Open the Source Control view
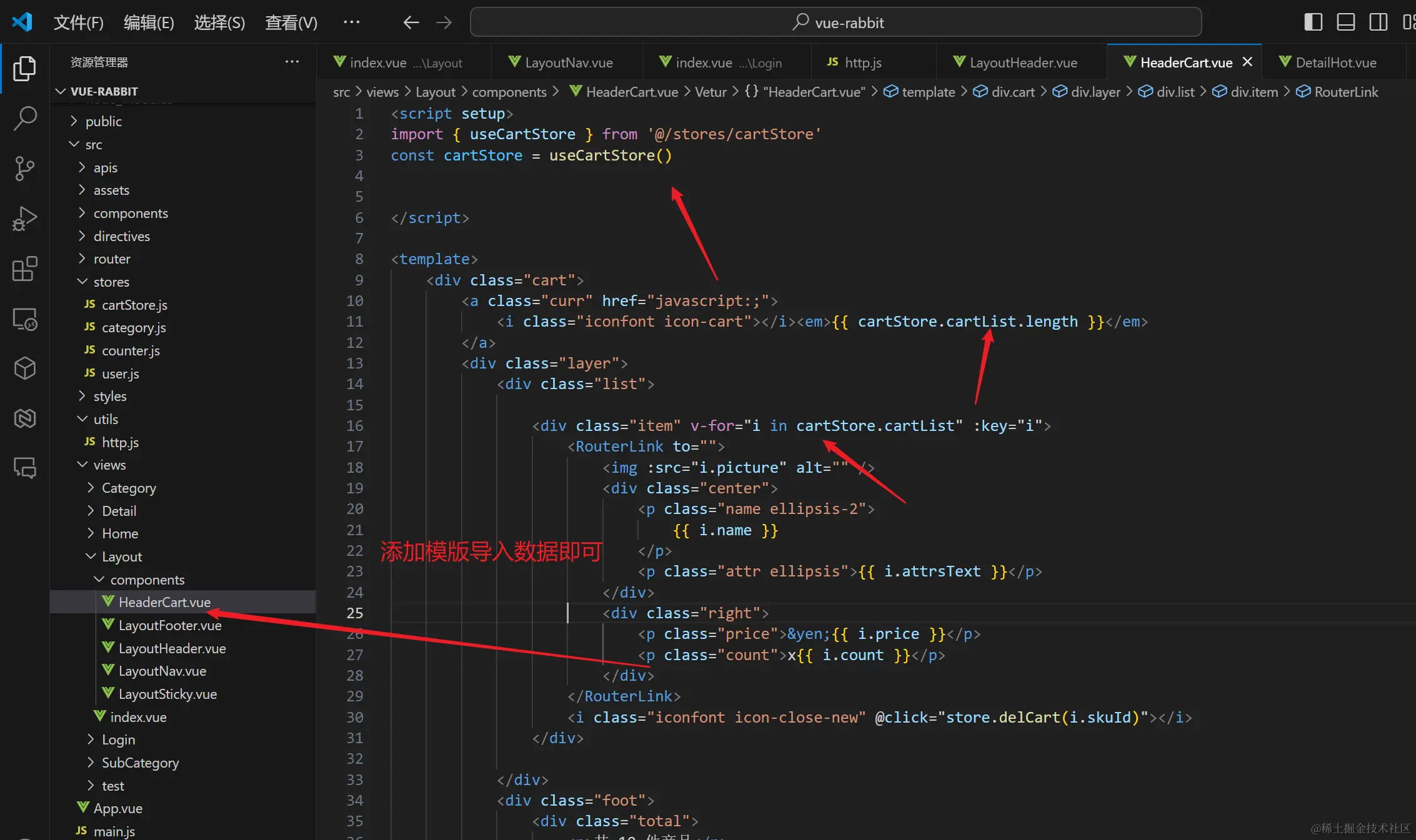Viewport: 1416px width, 840px height. pos(25,168)
